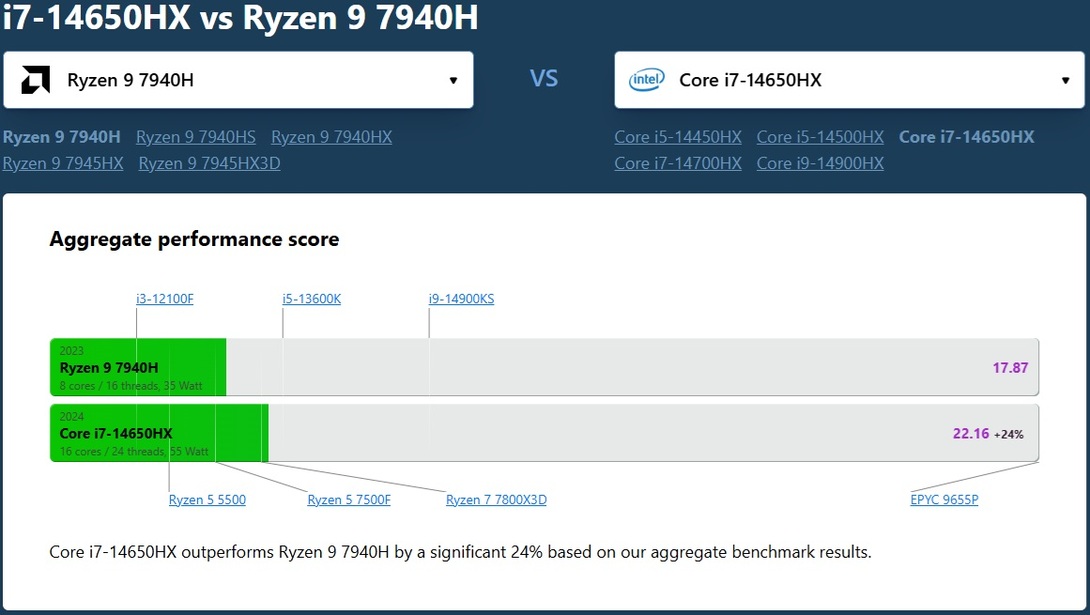Click the summary sentence about 24% outperformance
Image resolution: width=1090 pixels, height=615 pixels.
pyautogui.click(x=460, y=552)
